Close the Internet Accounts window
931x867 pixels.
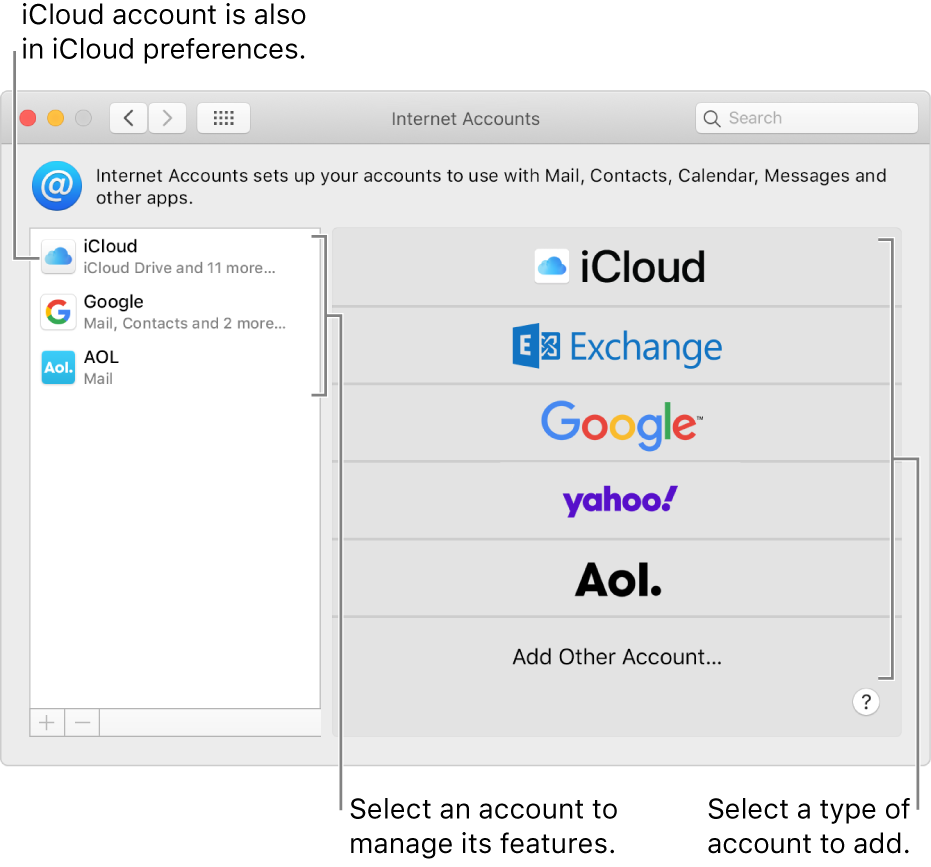pos(28,118)
